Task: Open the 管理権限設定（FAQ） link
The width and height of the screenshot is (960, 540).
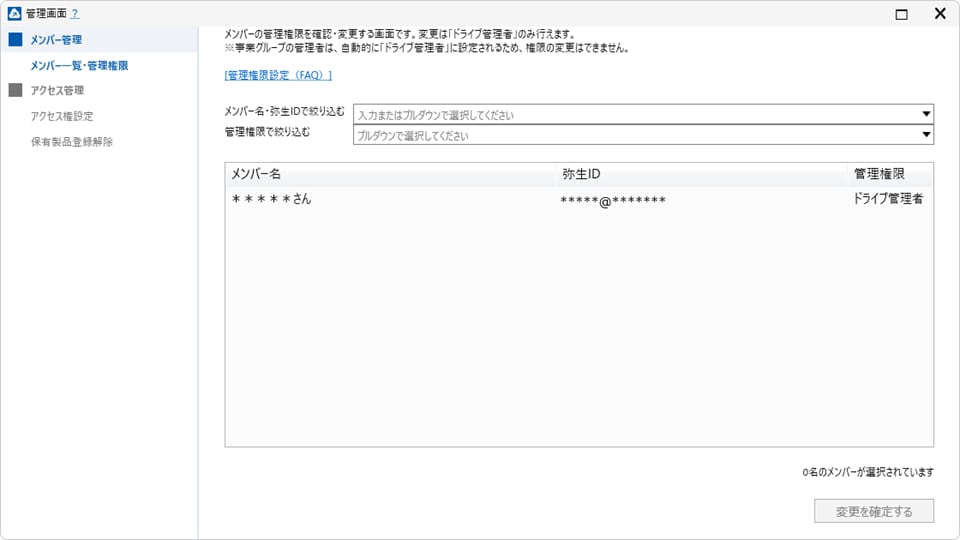Action: 278,75
